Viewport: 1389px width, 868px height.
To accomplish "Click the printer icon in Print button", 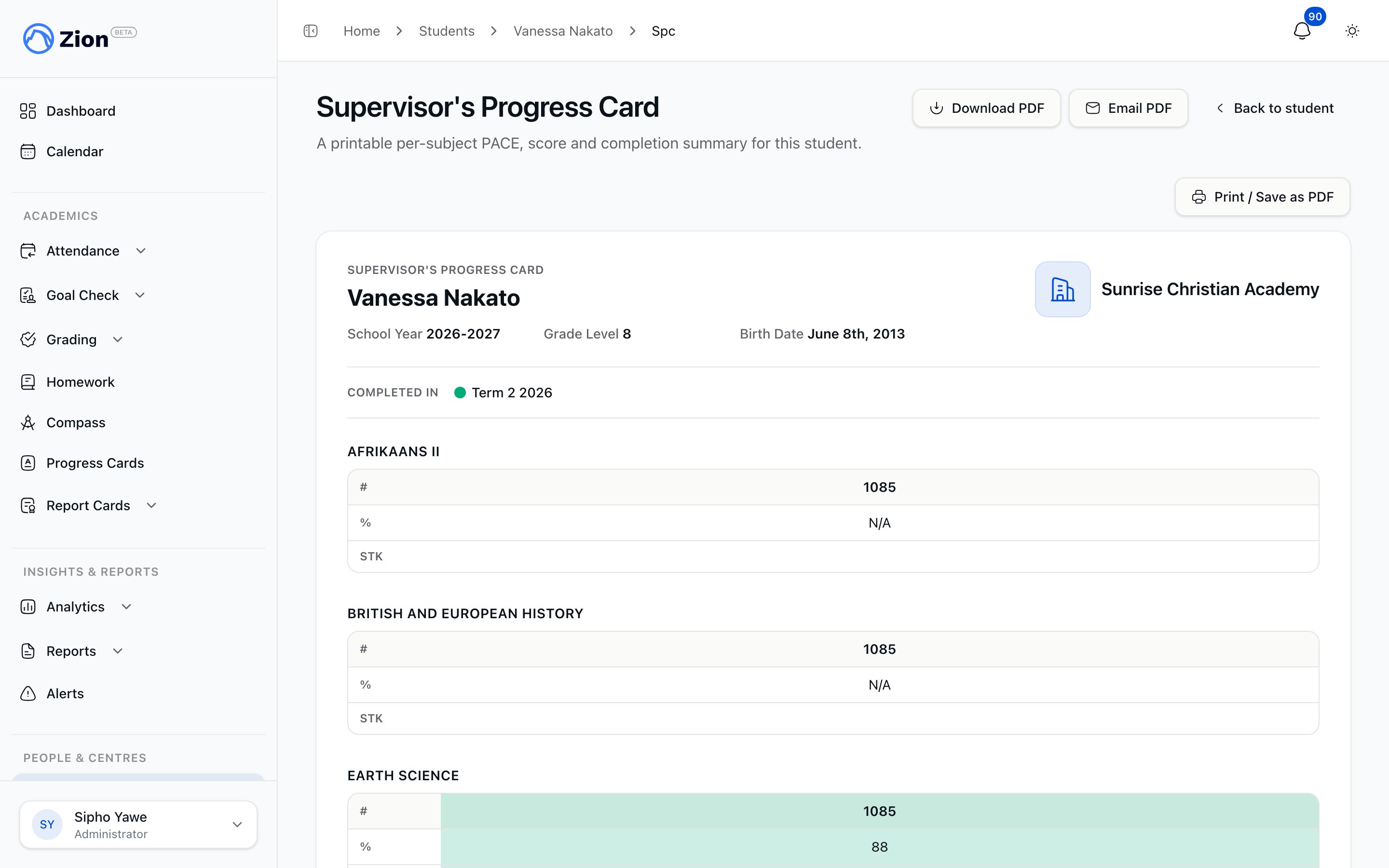I will (x=1199, y=197).
